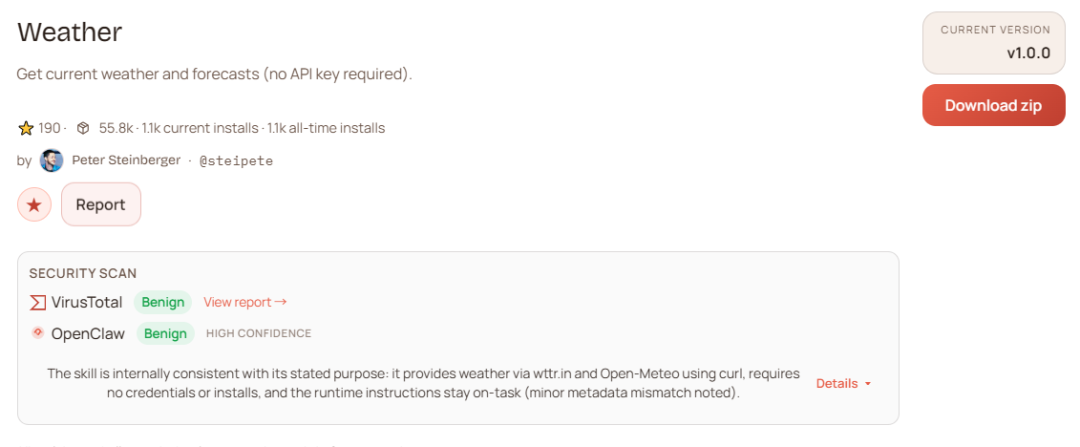Open the @steipete profile handle
This screenshot has width=1080, height=447.
click(x=236, y=160)
